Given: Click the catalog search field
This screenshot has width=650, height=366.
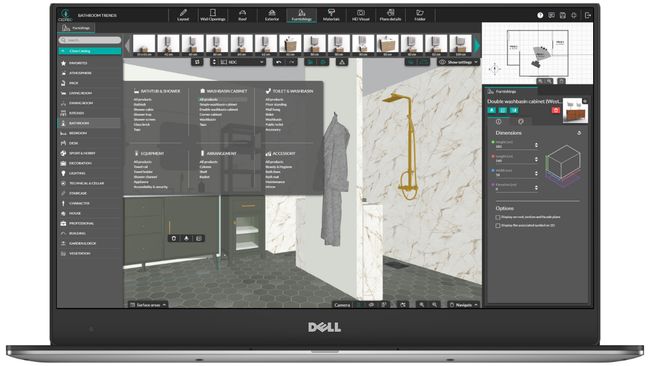Looking at the screenshot, I should tap(90, 40).
